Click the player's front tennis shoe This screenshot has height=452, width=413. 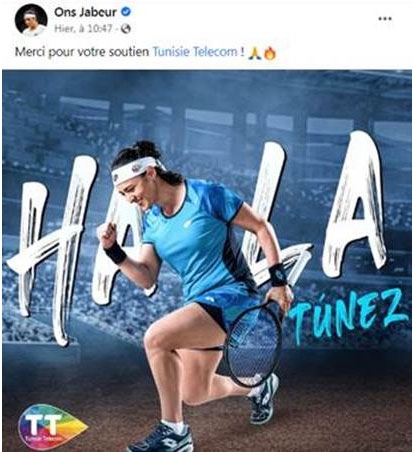point(162,437)
